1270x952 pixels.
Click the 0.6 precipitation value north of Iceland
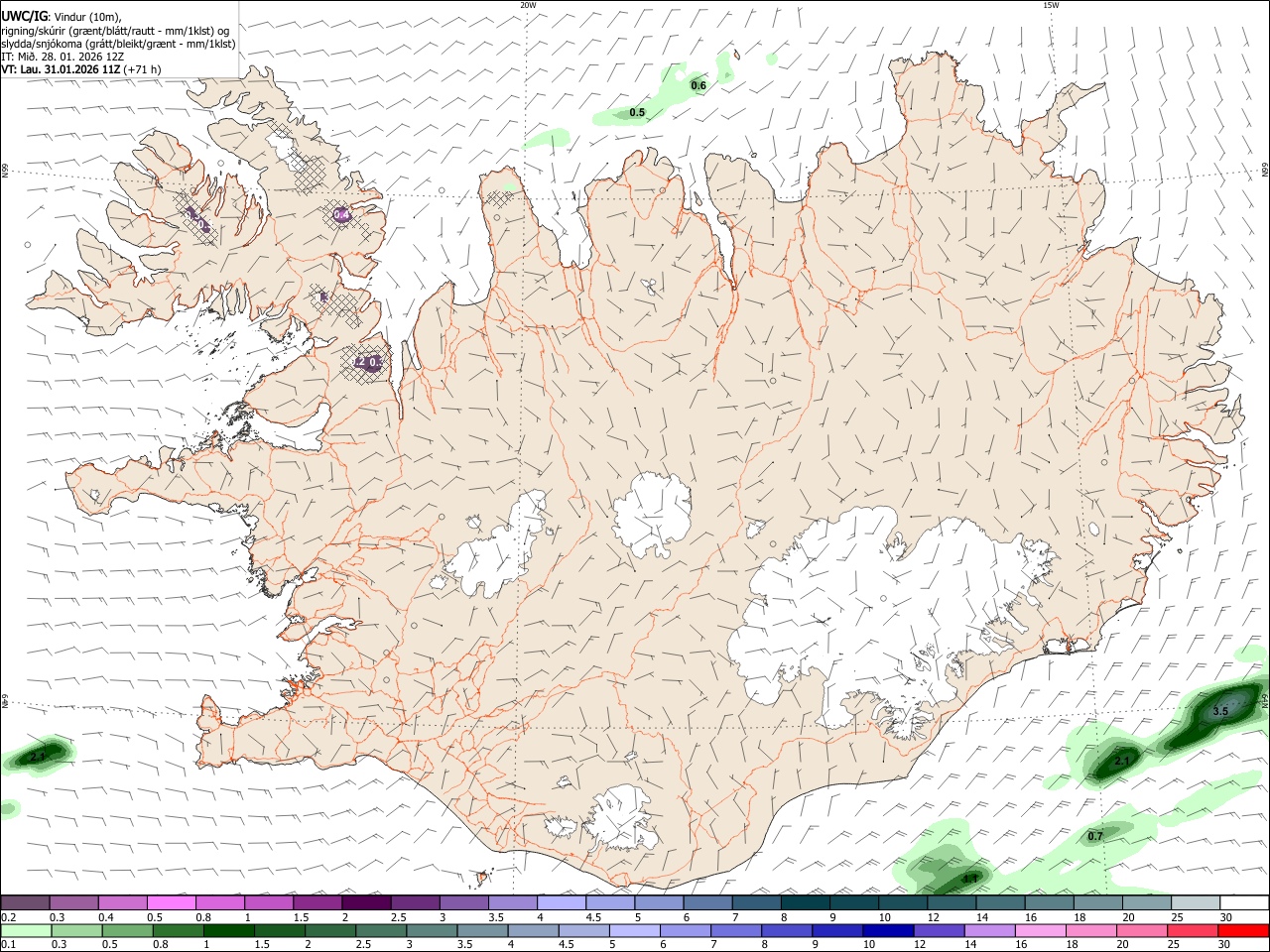click(698, 85)
